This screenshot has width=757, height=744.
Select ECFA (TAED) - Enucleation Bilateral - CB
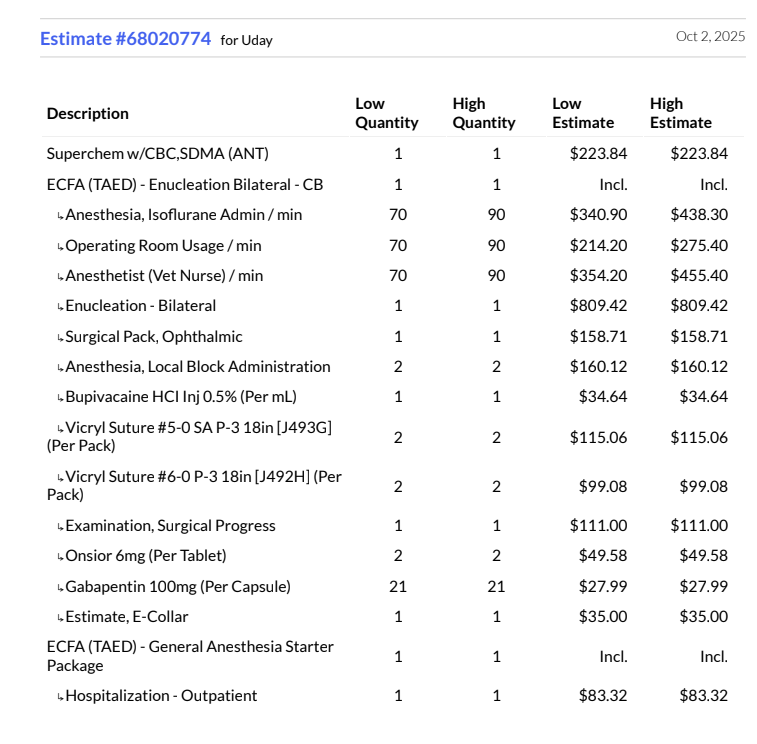185,185
